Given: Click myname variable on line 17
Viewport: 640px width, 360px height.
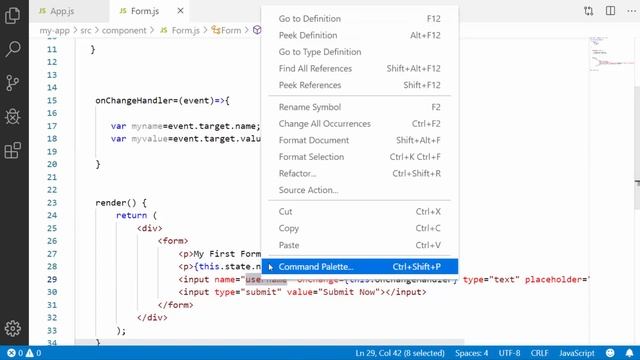Looking at the screenshot, I should [147, 126].
